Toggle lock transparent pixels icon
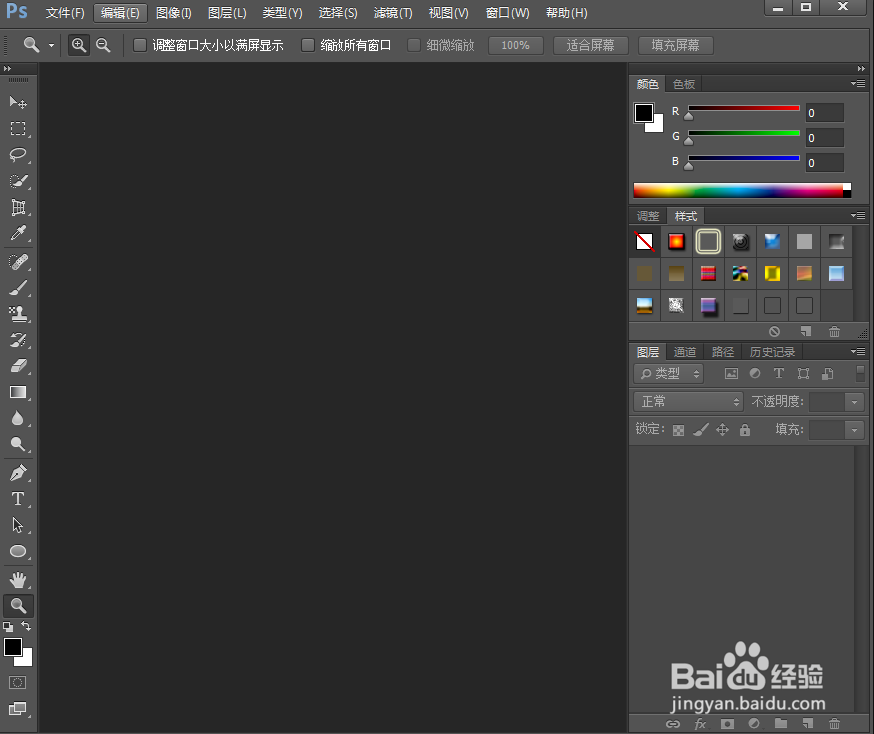 pos(678,430)
